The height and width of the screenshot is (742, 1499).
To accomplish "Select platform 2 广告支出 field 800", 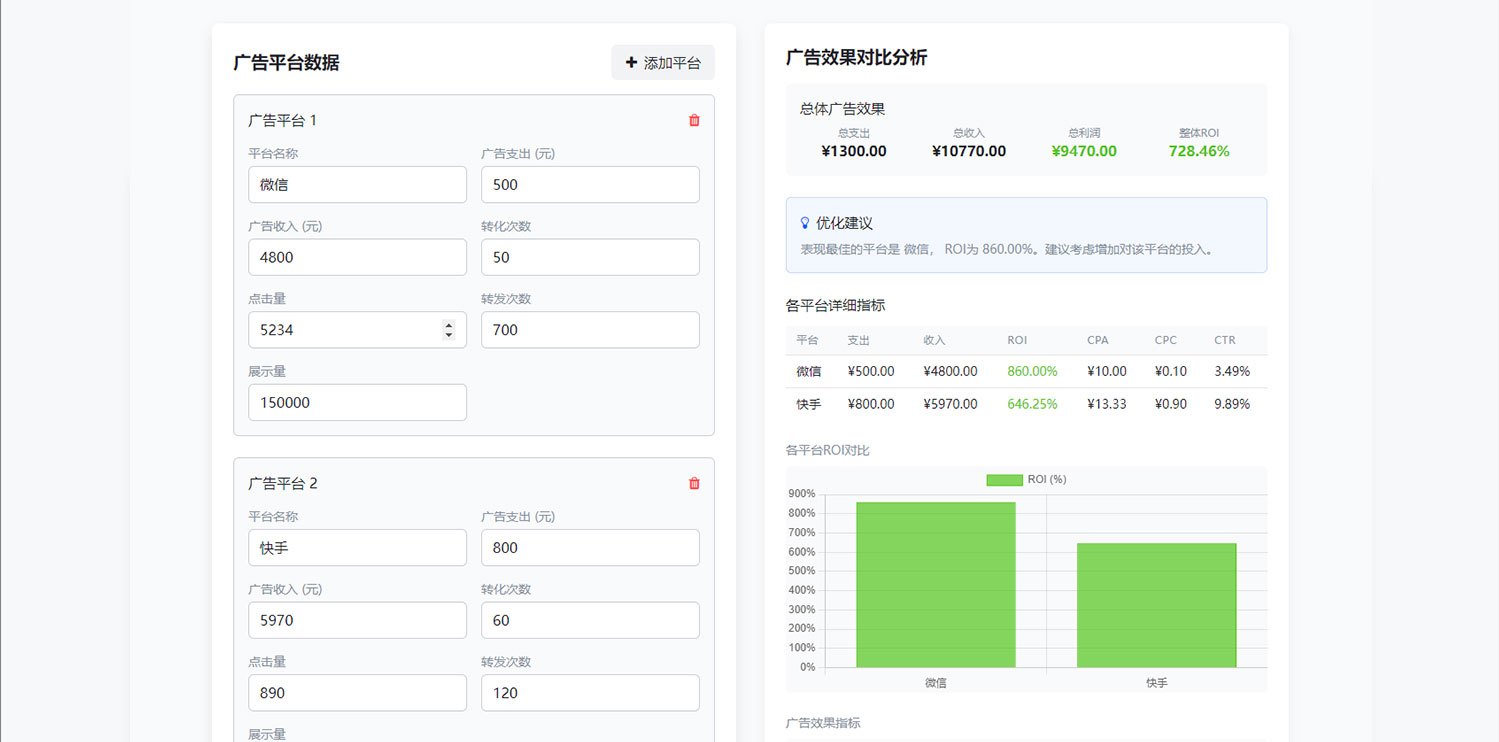I will coord(590,548).
